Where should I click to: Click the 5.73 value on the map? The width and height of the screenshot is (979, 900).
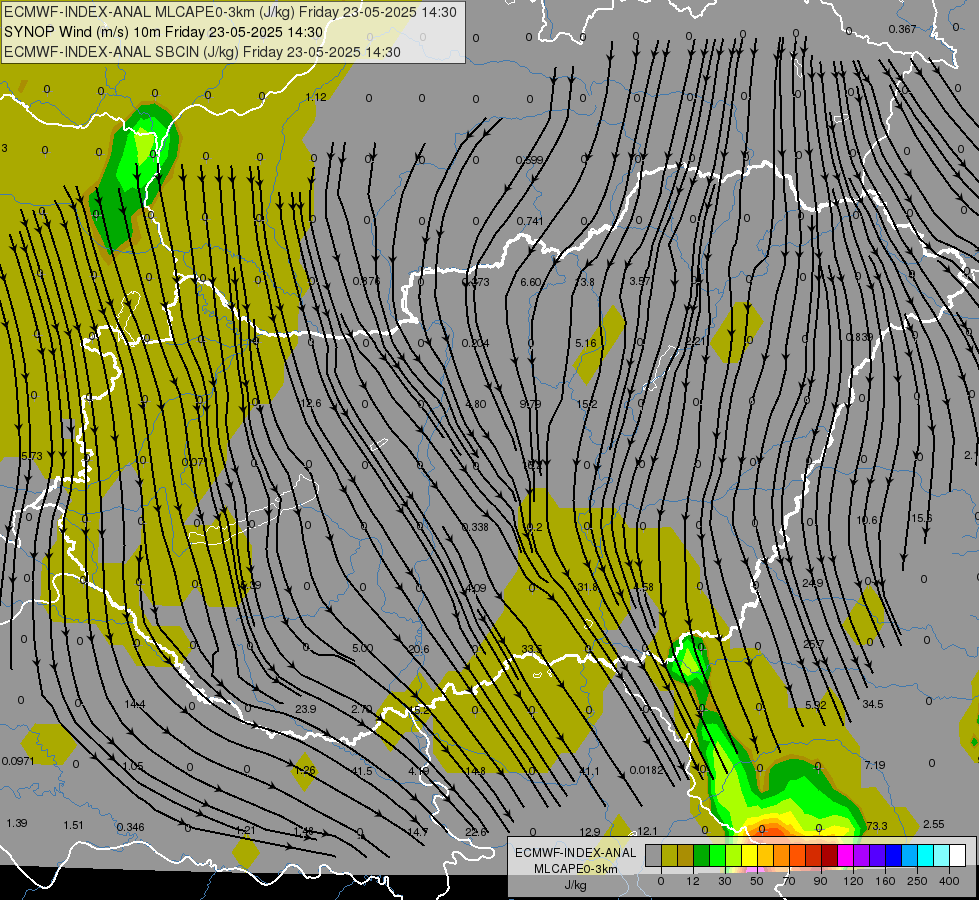[32, 456]
